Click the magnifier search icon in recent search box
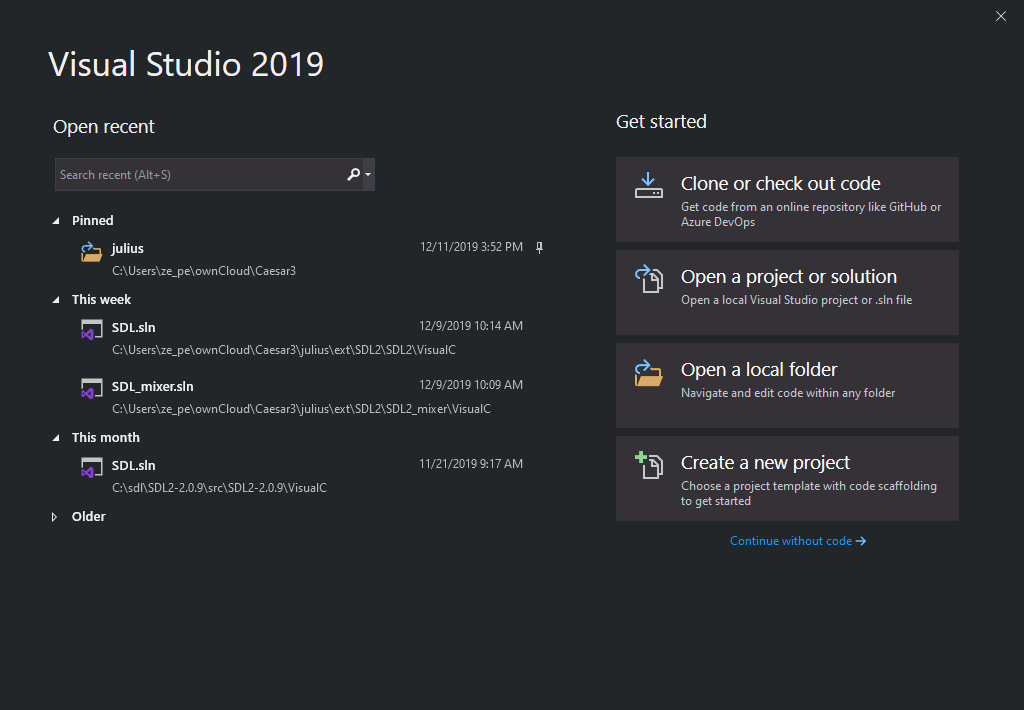 click(x=353, y=174)
